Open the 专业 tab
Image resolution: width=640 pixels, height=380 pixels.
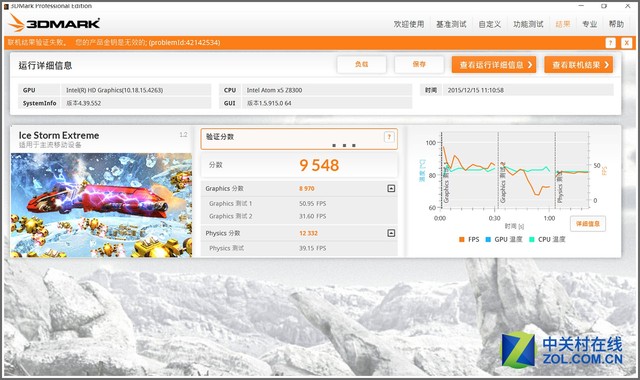pyautogui.click(x=589, y=24)
